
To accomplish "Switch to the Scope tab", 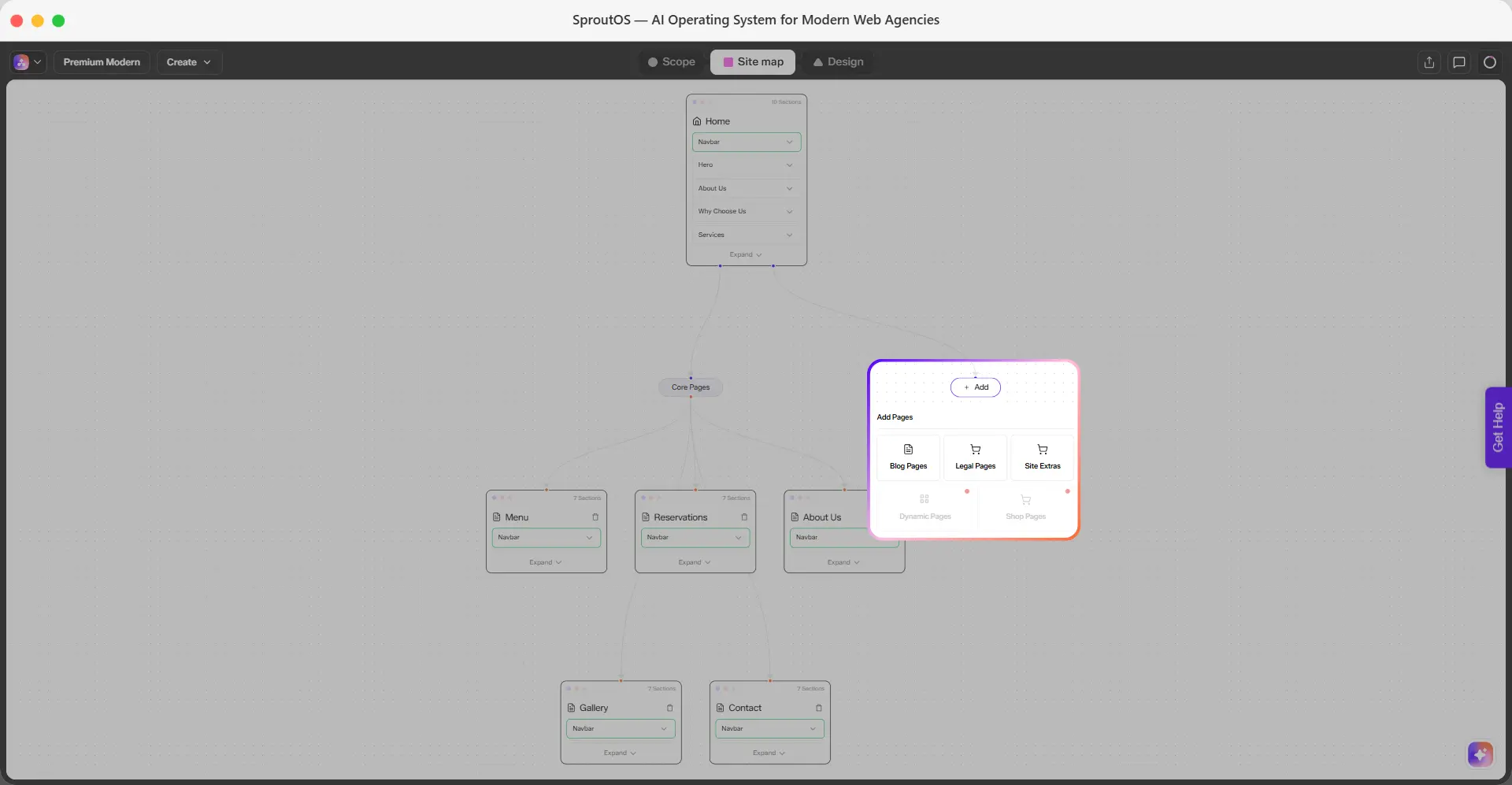I will click(x=672, y=62).
